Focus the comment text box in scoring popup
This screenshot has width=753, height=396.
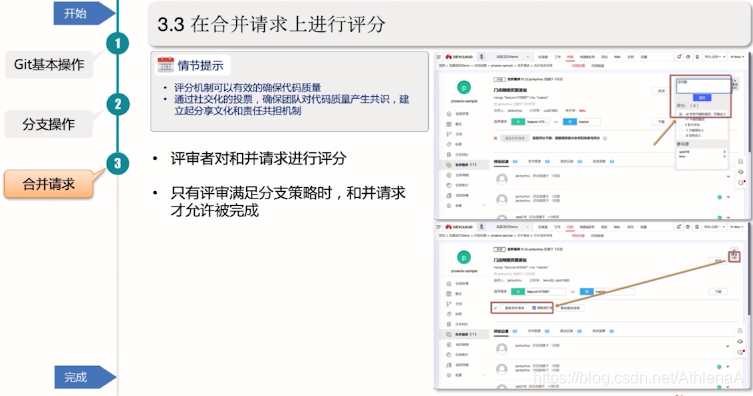(x=704, y=86)
